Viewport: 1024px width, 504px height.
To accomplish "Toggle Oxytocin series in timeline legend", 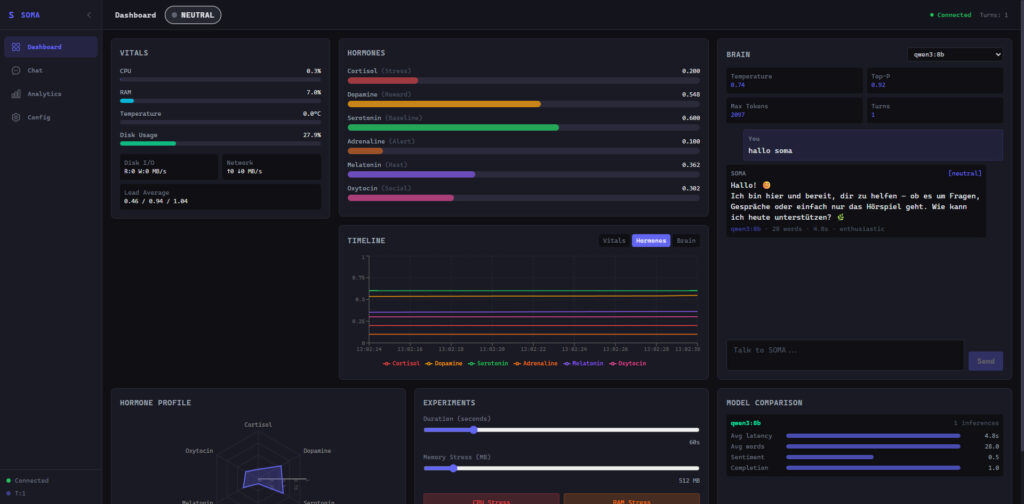I will [627, 363].
